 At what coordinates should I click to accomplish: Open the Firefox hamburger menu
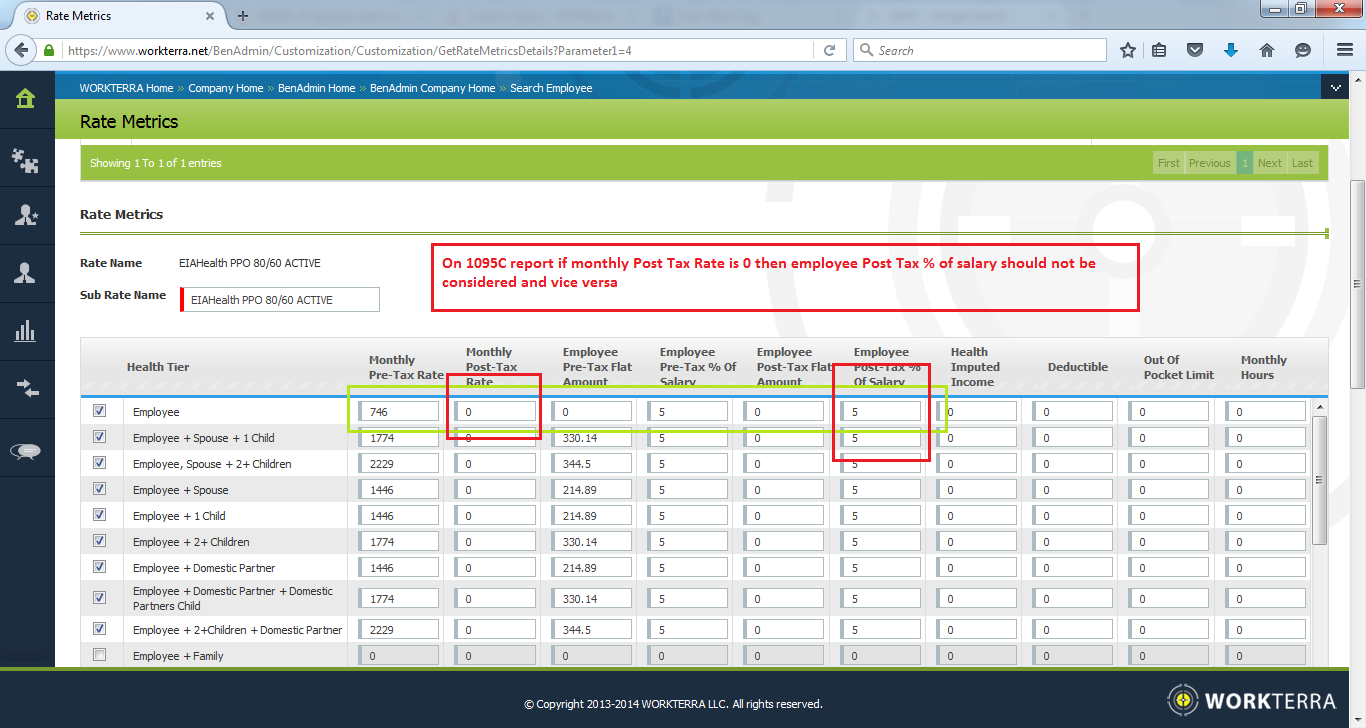(x=1345, y=50)
